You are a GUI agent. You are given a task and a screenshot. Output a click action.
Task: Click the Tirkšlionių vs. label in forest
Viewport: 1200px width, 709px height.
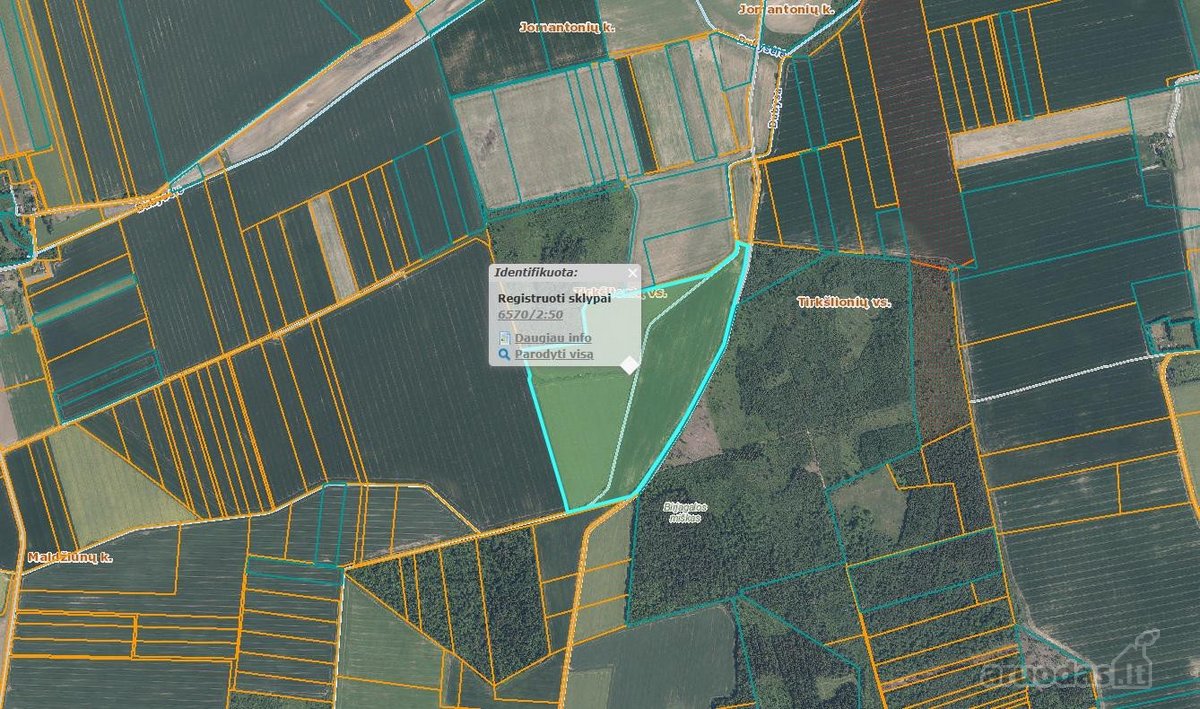tap(844, 301)
